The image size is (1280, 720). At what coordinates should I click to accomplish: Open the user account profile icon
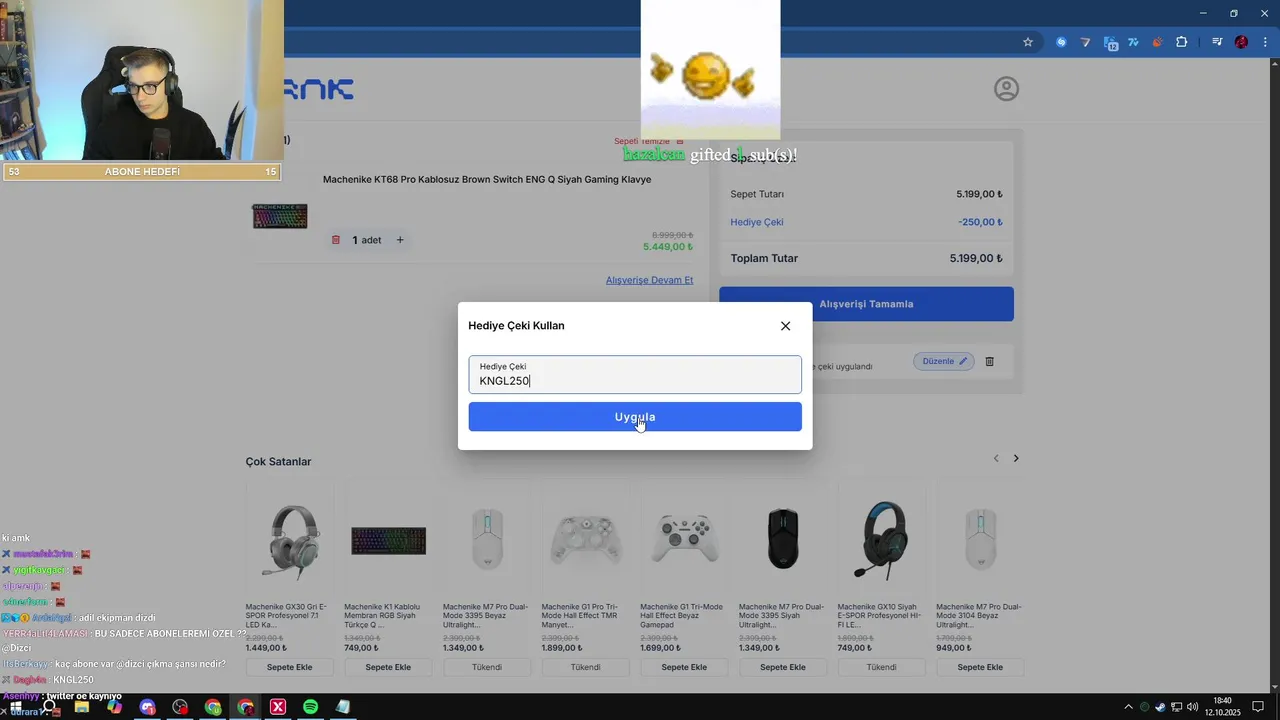pyautogui.click(x=1006, y=89)
